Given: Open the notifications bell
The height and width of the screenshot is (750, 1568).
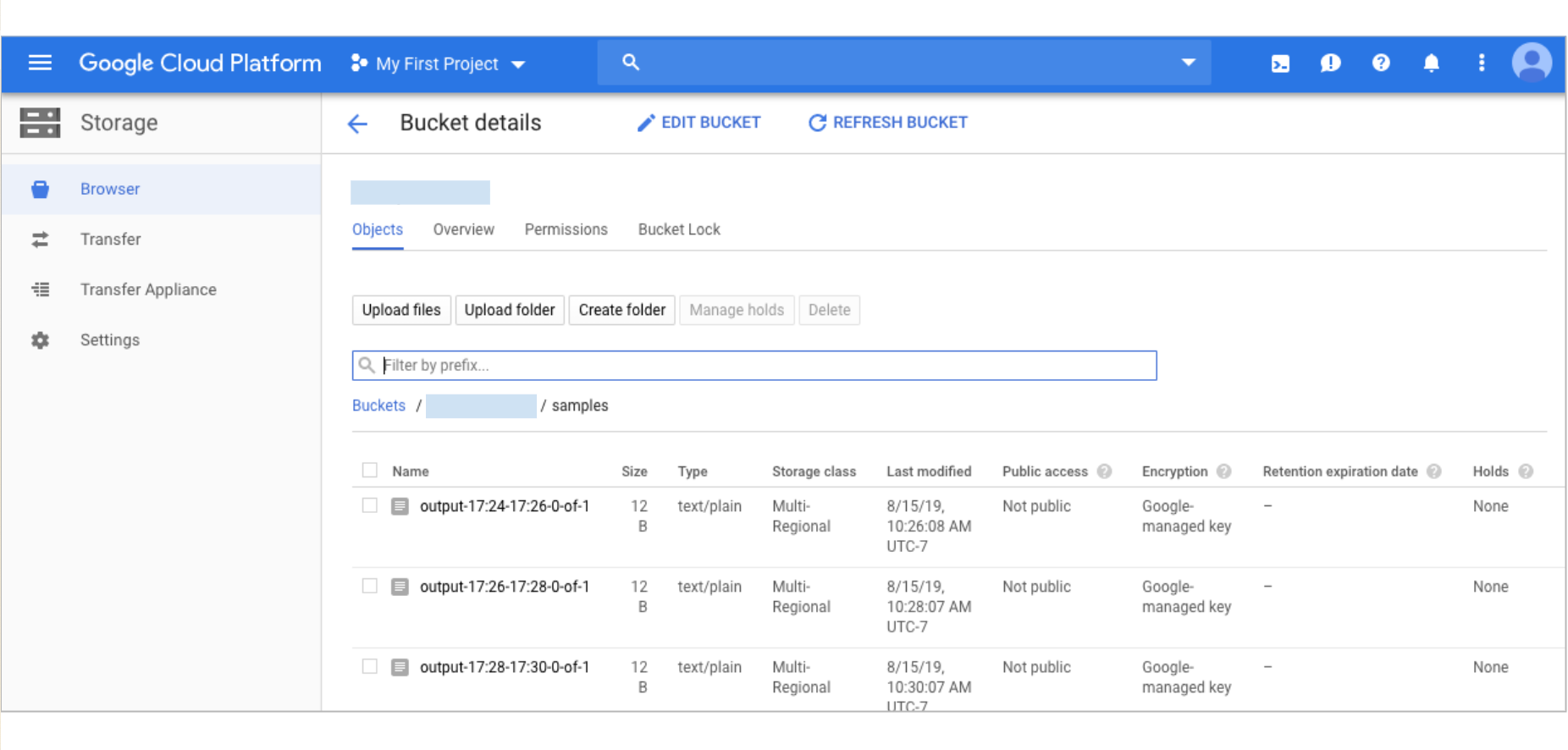Looking at the screenshot, I should pyautogui.click(x=1431, y=63).
